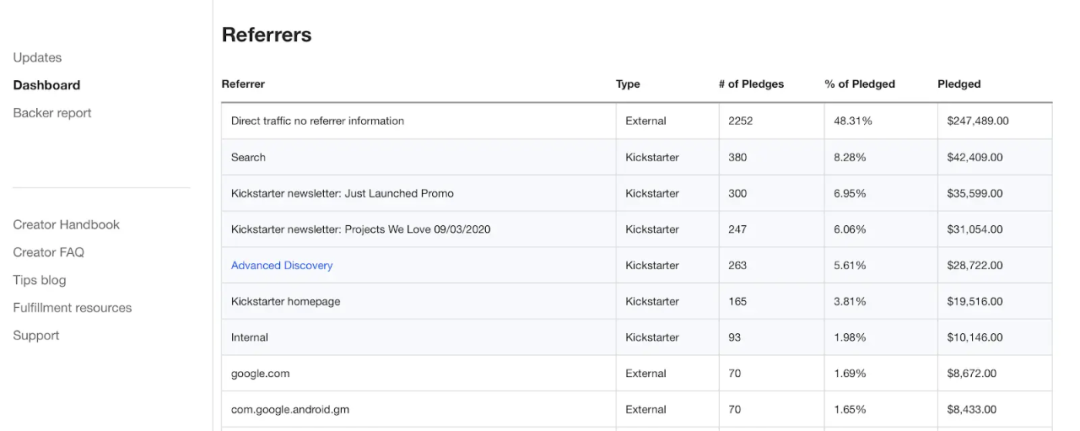Click the Support link
This screenshot has height=431, width=1080.
click(36, 336)
